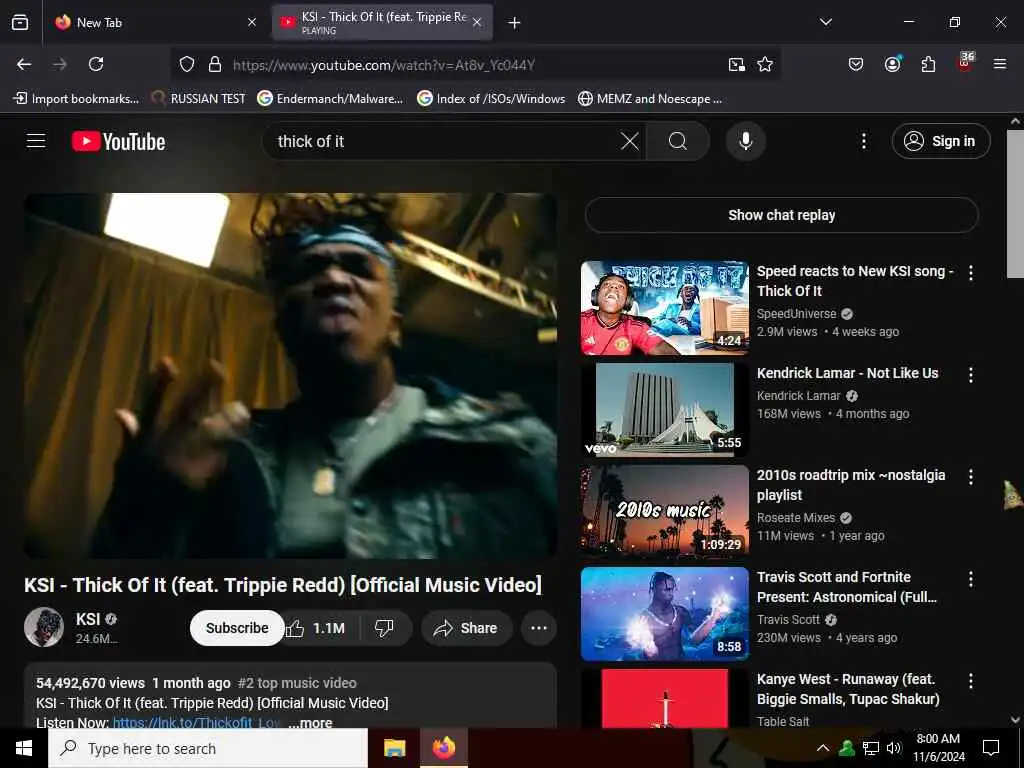Click the forward navigation arrow
1024x768 pixels.
point(60,64)
